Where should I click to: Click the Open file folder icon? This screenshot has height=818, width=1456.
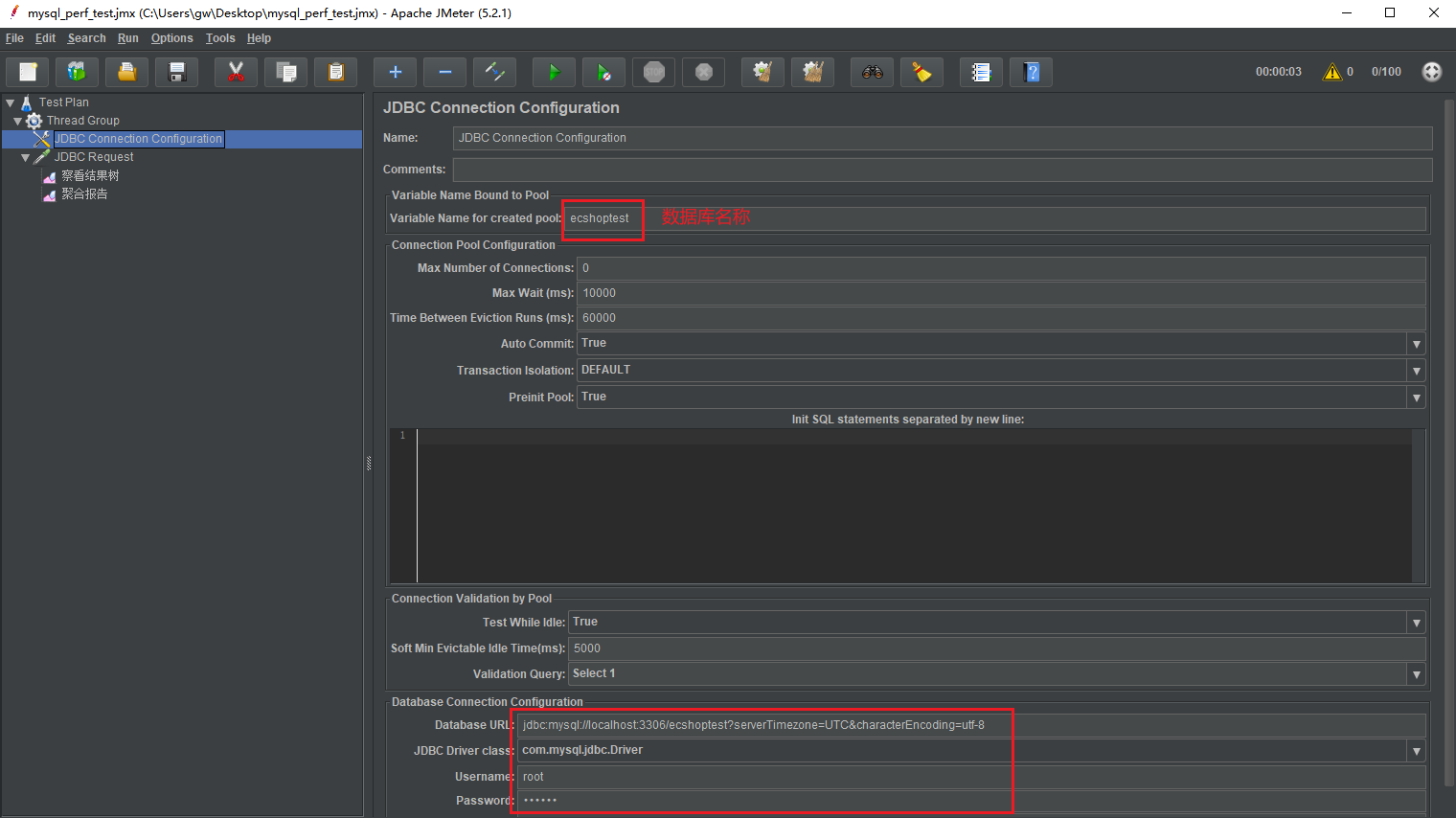127,72
